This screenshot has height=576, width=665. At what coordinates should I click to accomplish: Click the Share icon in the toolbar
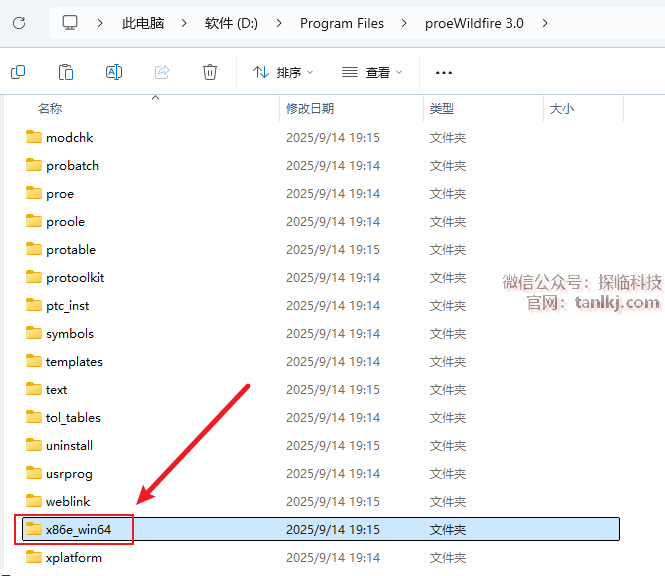(162, 72)
